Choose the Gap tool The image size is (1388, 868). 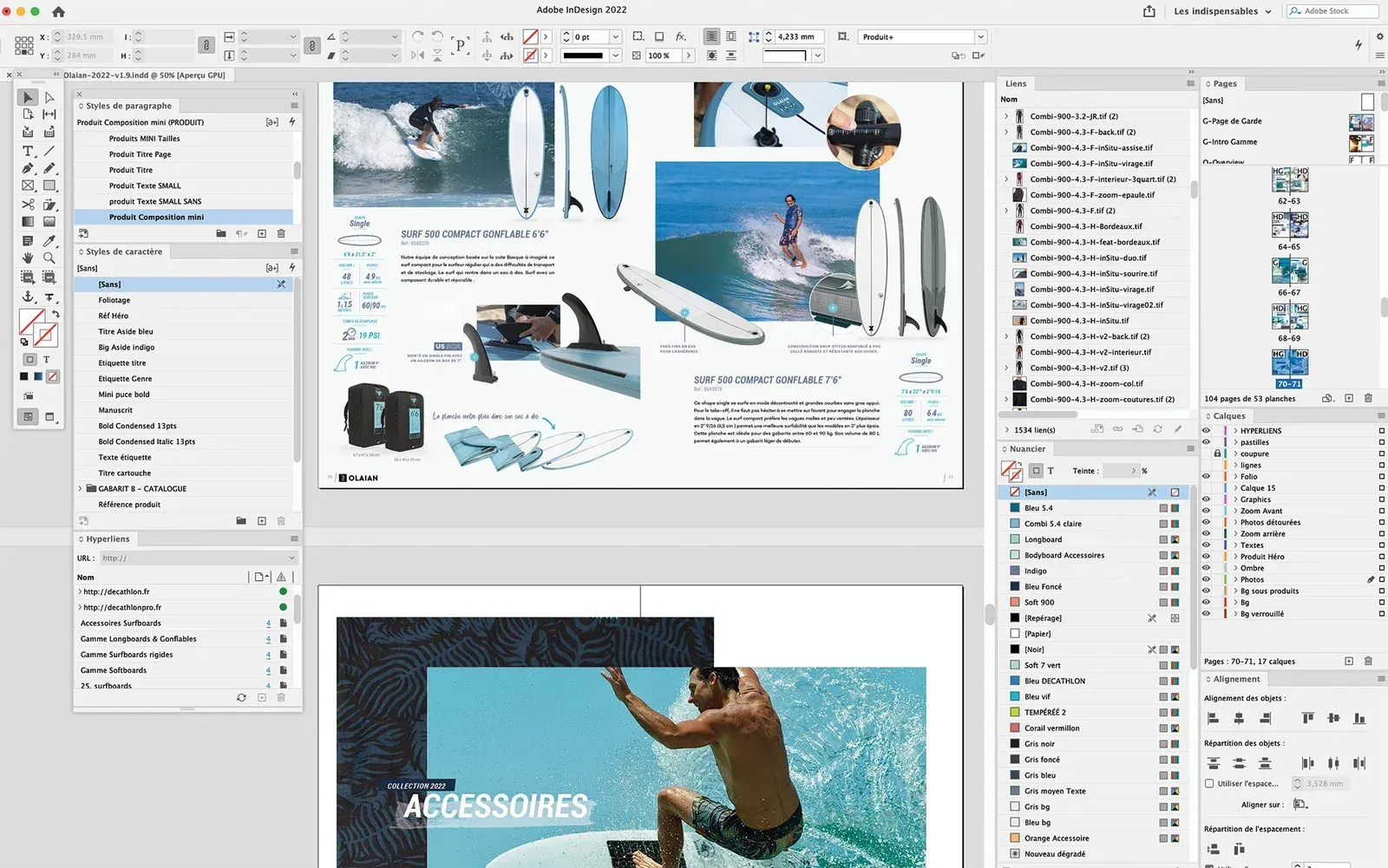coord(49,114)
